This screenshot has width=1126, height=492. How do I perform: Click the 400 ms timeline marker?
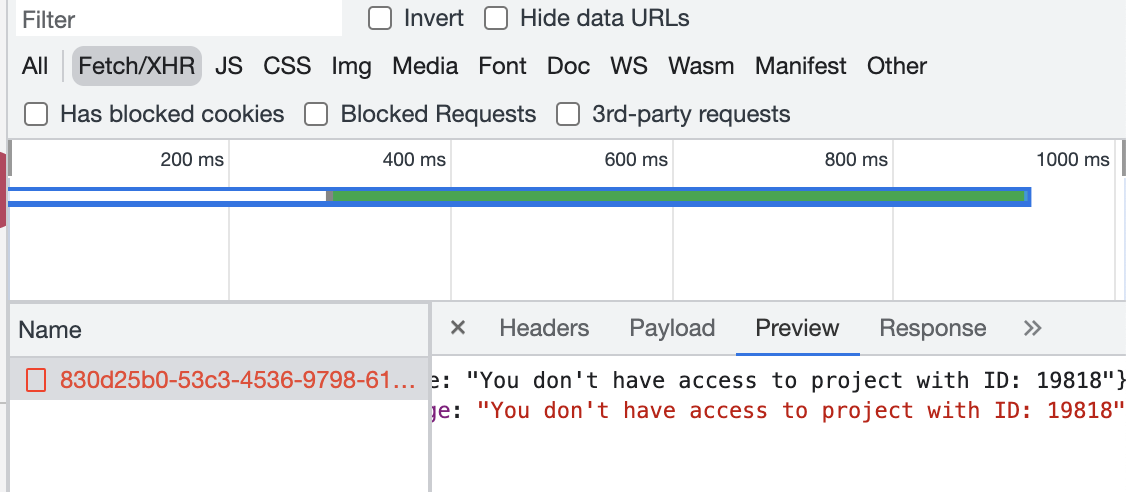point(414,159)
